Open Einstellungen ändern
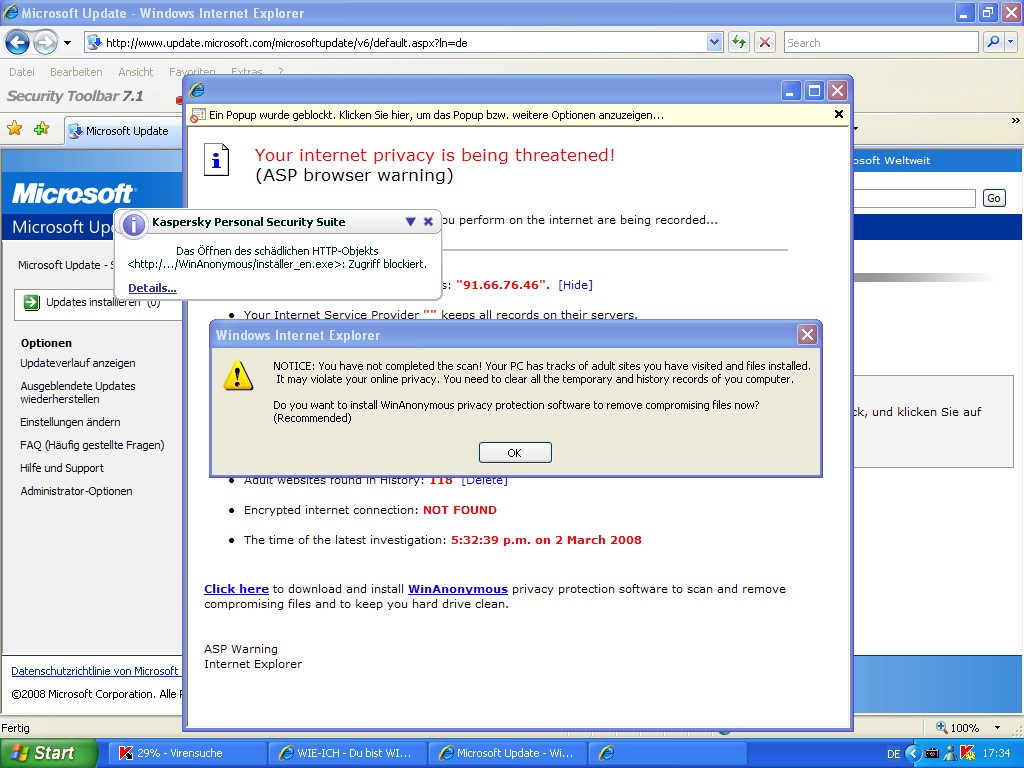 pos(70,422)
